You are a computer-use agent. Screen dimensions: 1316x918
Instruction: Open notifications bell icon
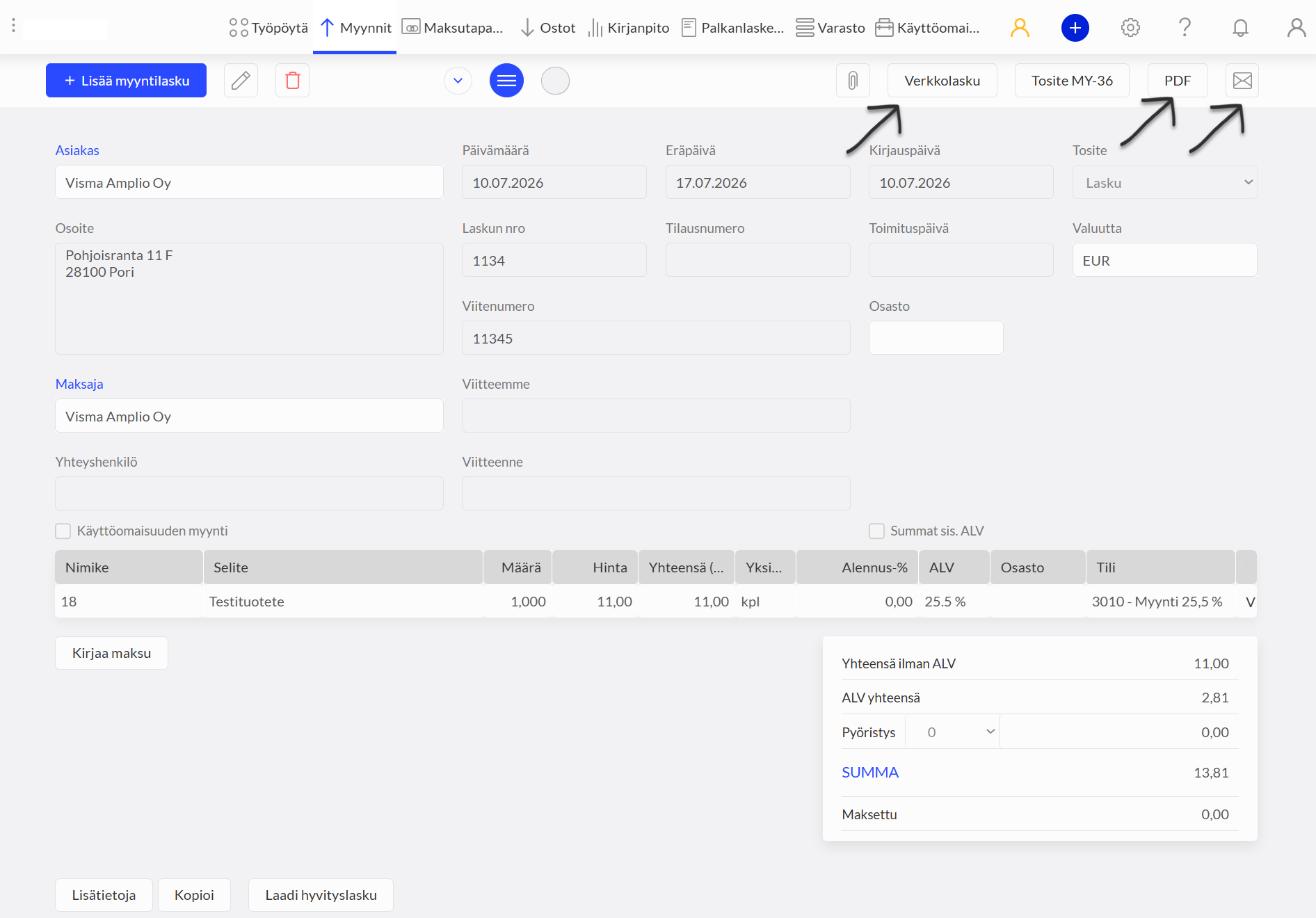click(1240, 28)
